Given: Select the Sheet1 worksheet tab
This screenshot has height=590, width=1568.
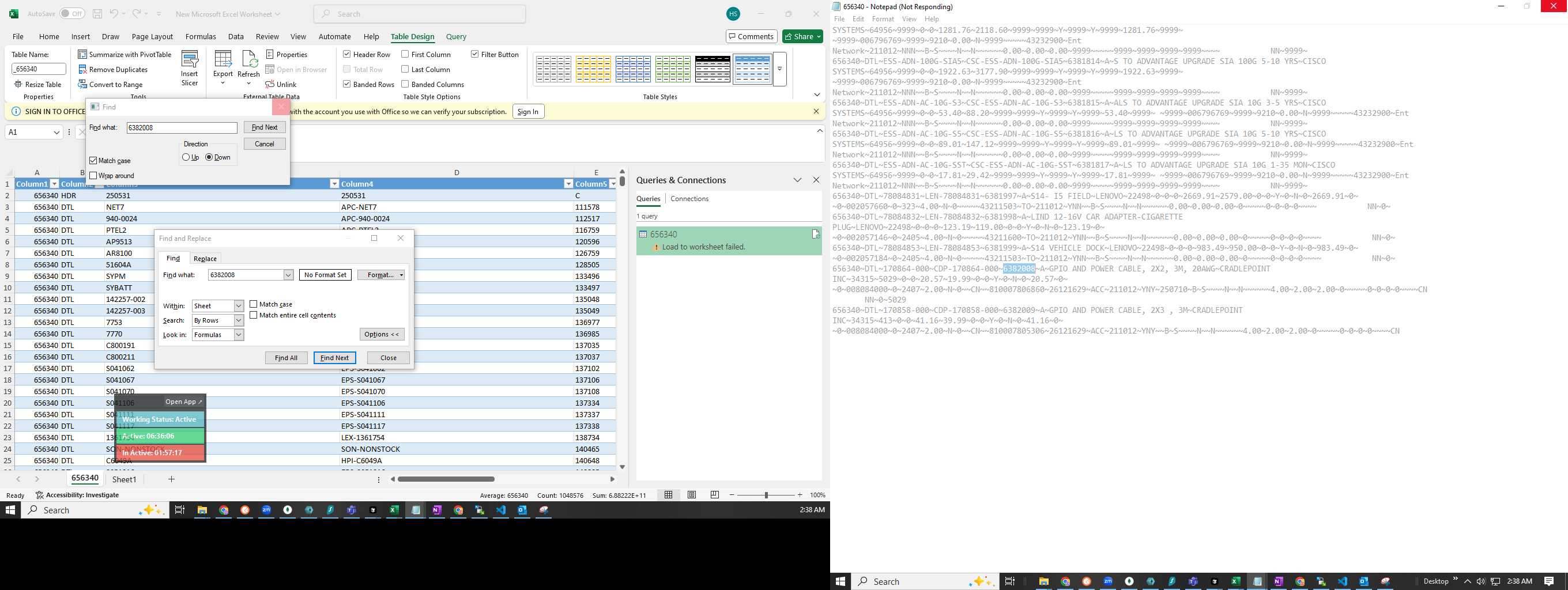Looking at the screenshot, I should point(124,479).
